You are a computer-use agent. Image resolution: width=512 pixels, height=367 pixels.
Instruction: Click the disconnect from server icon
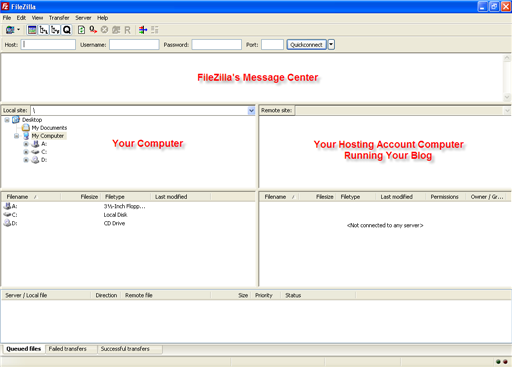(116, 30)
